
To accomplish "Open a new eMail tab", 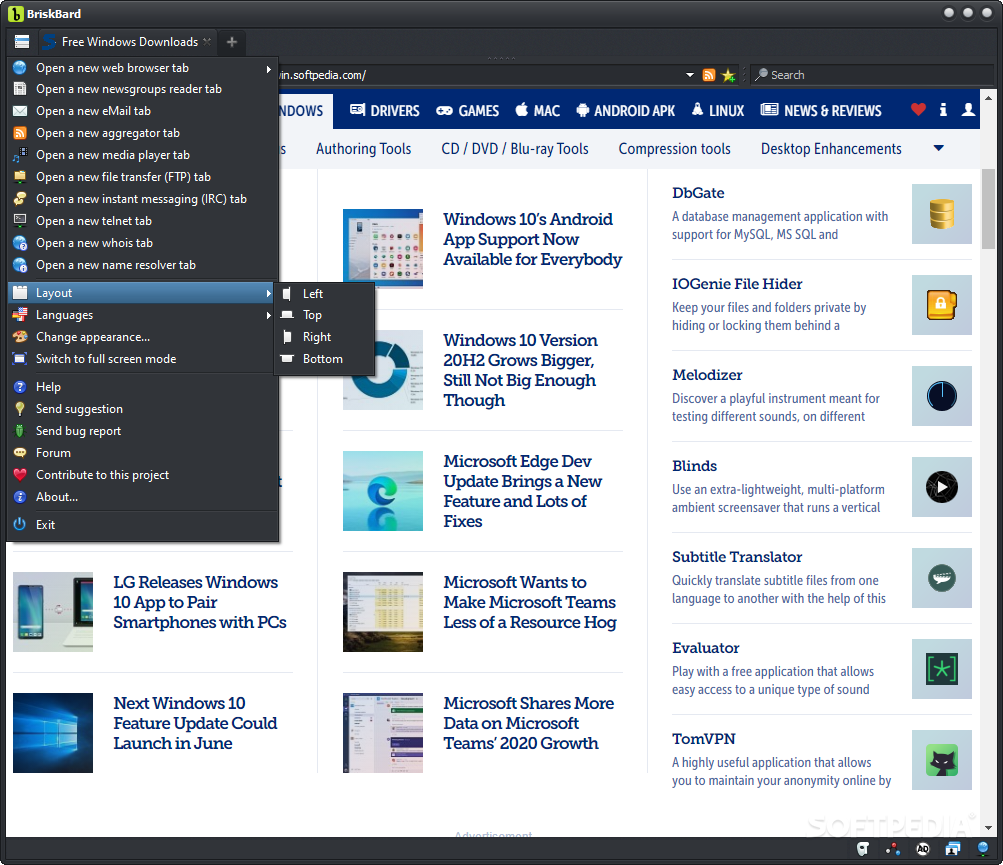I will (143, 111).
